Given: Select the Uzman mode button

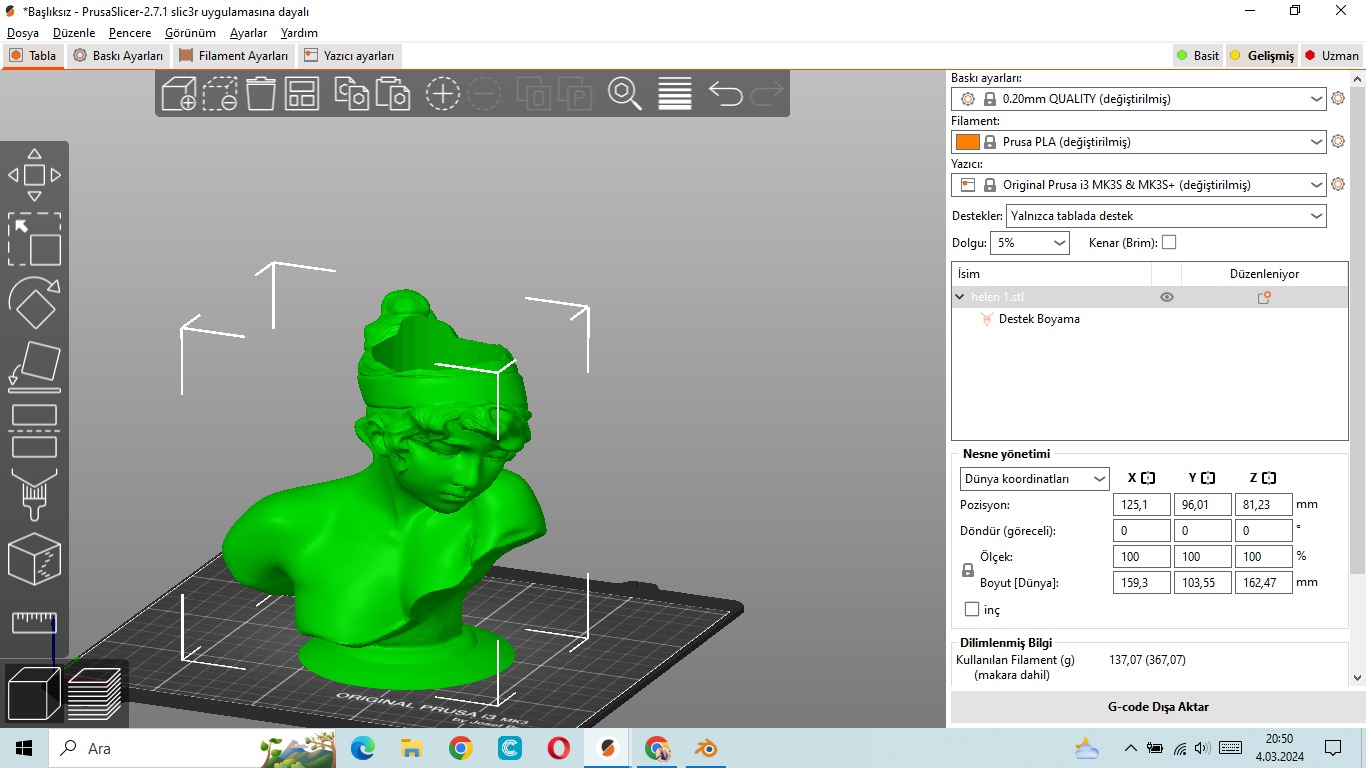Looking at the screenshot, I should [1331, 56].
